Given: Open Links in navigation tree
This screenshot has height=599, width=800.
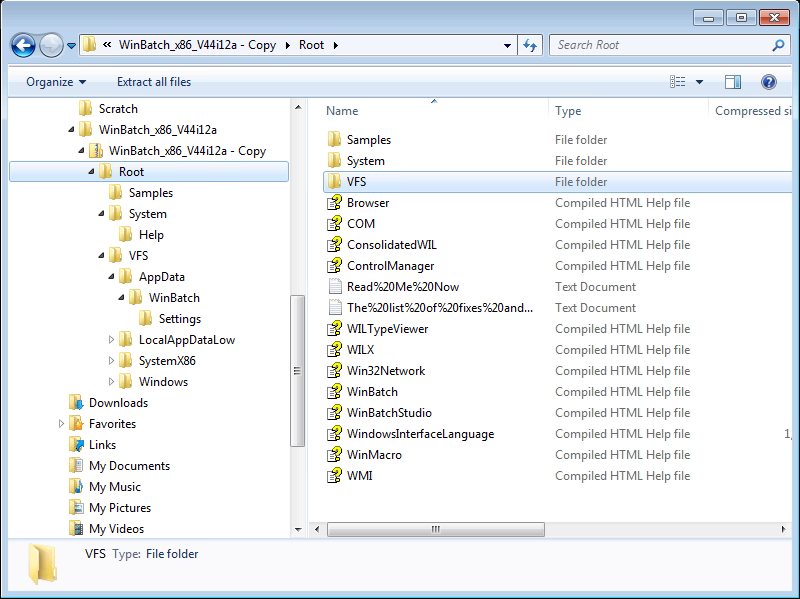Looking at the screenshot, I should tap(92, 445).
